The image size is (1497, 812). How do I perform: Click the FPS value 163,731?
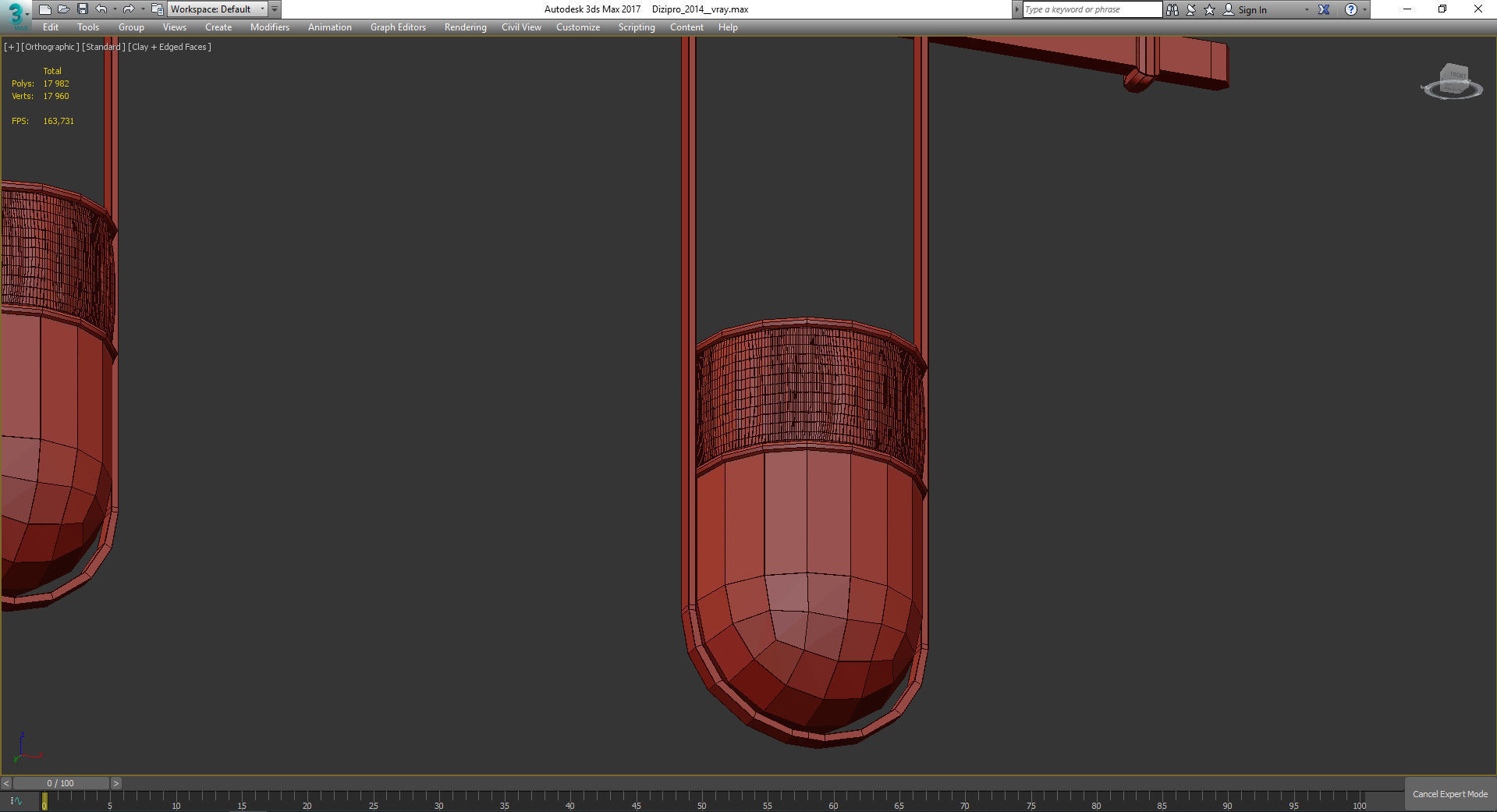59,121
